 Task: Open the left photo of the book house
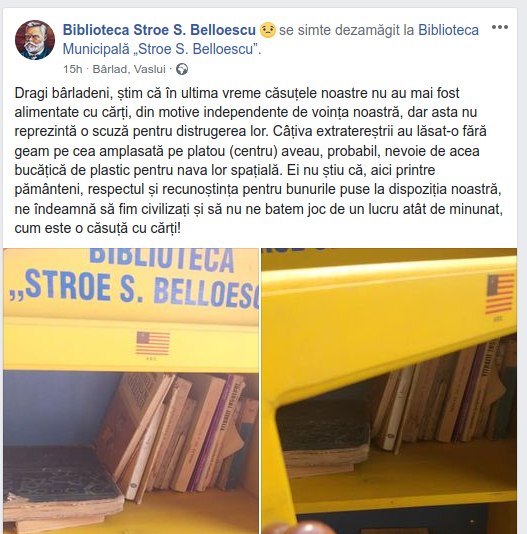click(131, 391)
